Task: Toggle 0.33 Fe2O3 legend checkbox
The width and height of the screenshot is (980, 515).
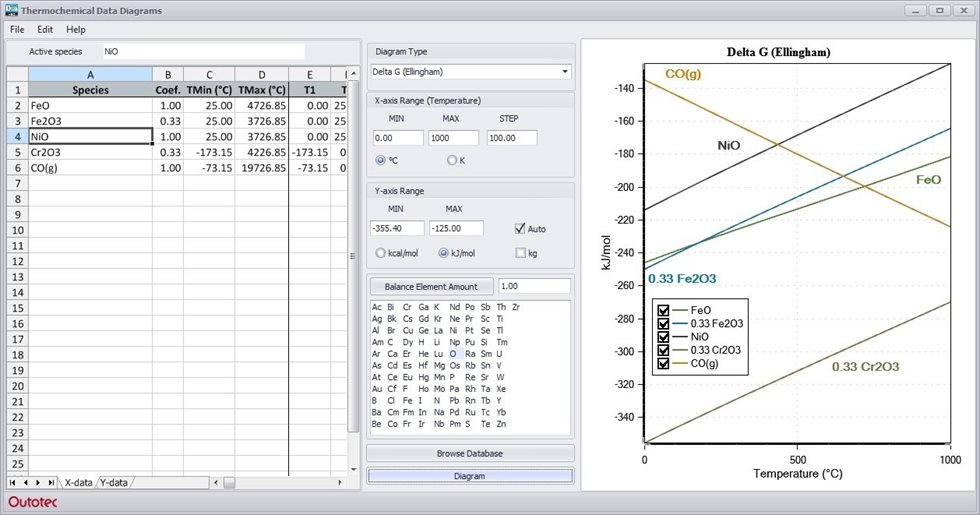Action: click(x=664, y=323)
